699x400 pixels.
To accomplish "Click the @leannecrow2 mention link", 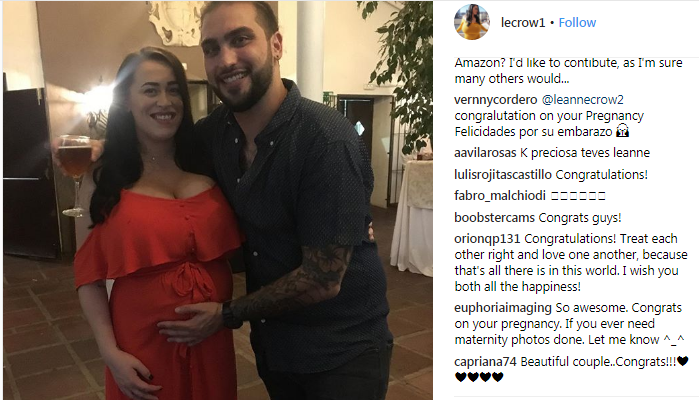I will pyautogui.click(x=583, y=100).
